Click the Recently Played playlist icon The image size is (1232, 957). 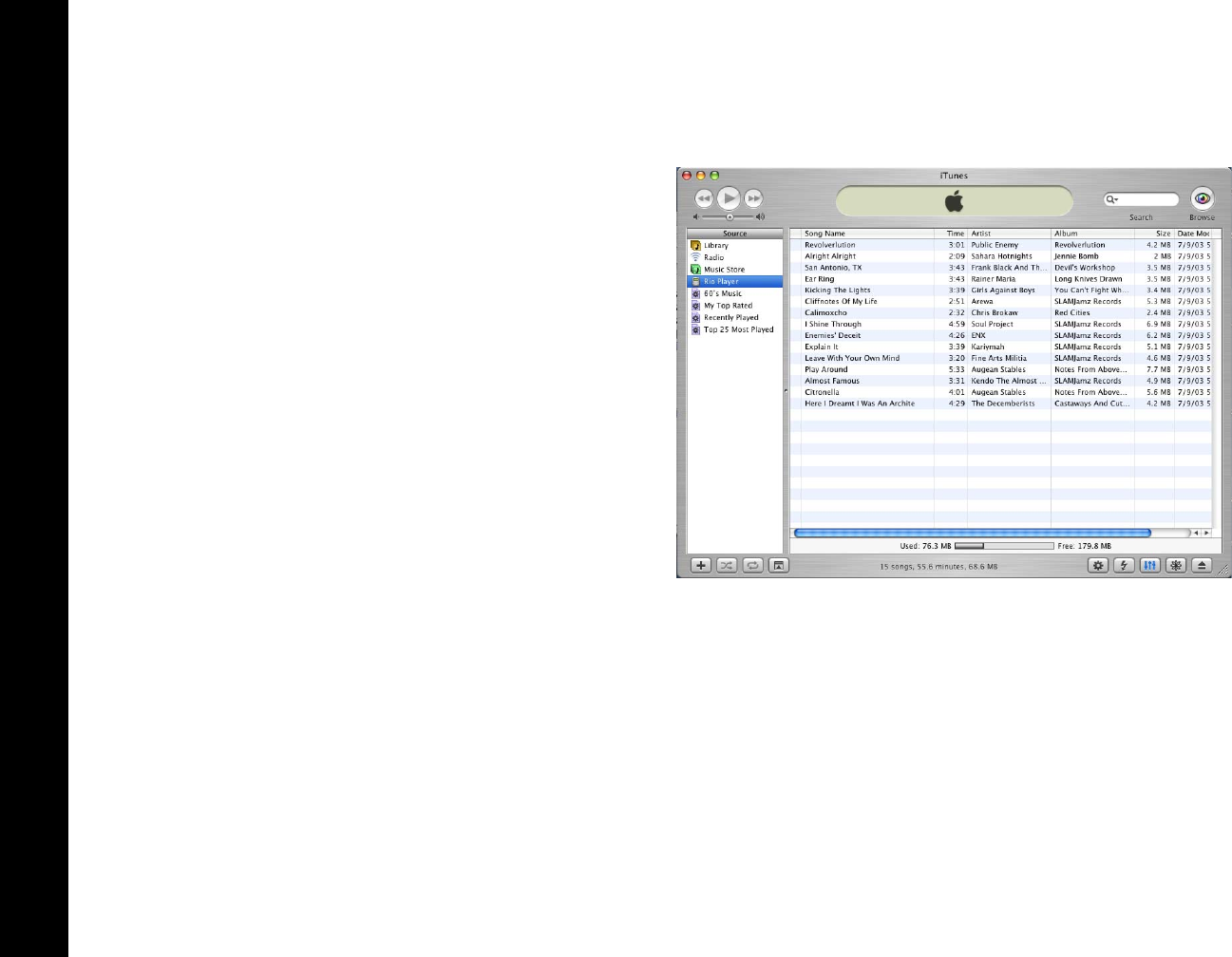pos(695,318)
